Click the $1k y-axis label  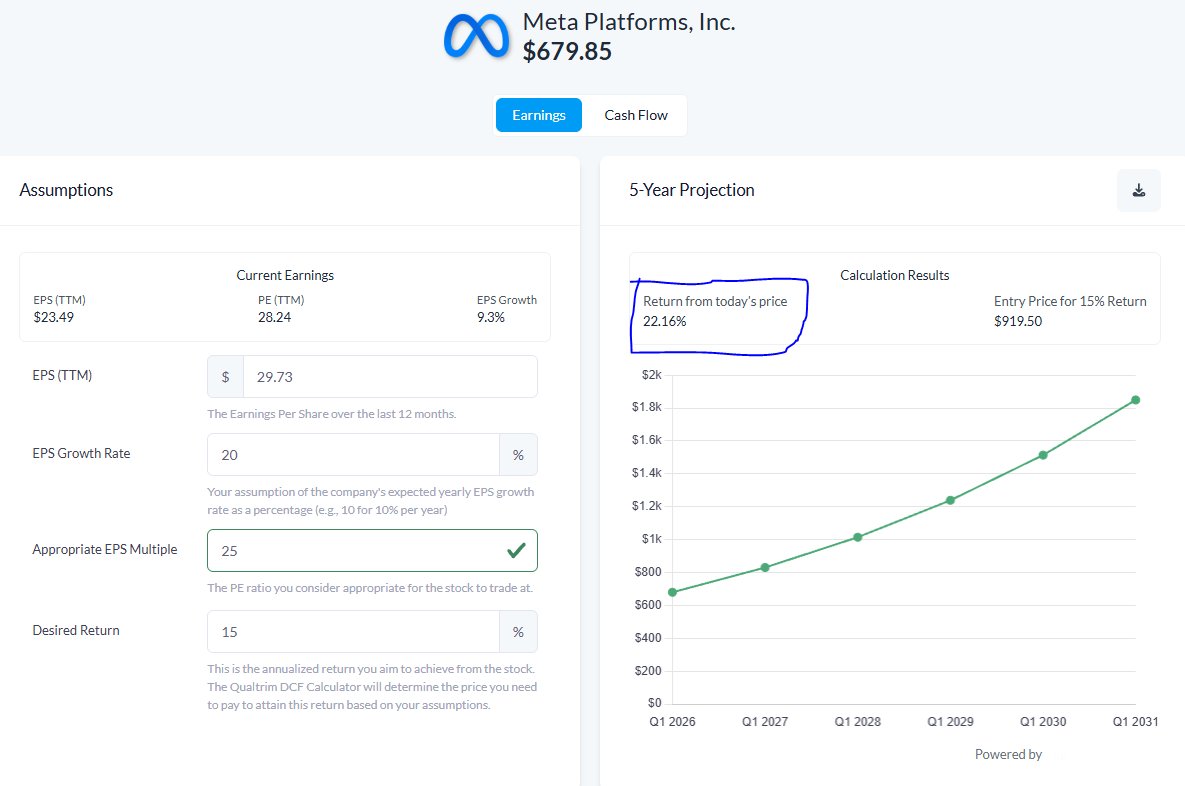pos(651,539)
